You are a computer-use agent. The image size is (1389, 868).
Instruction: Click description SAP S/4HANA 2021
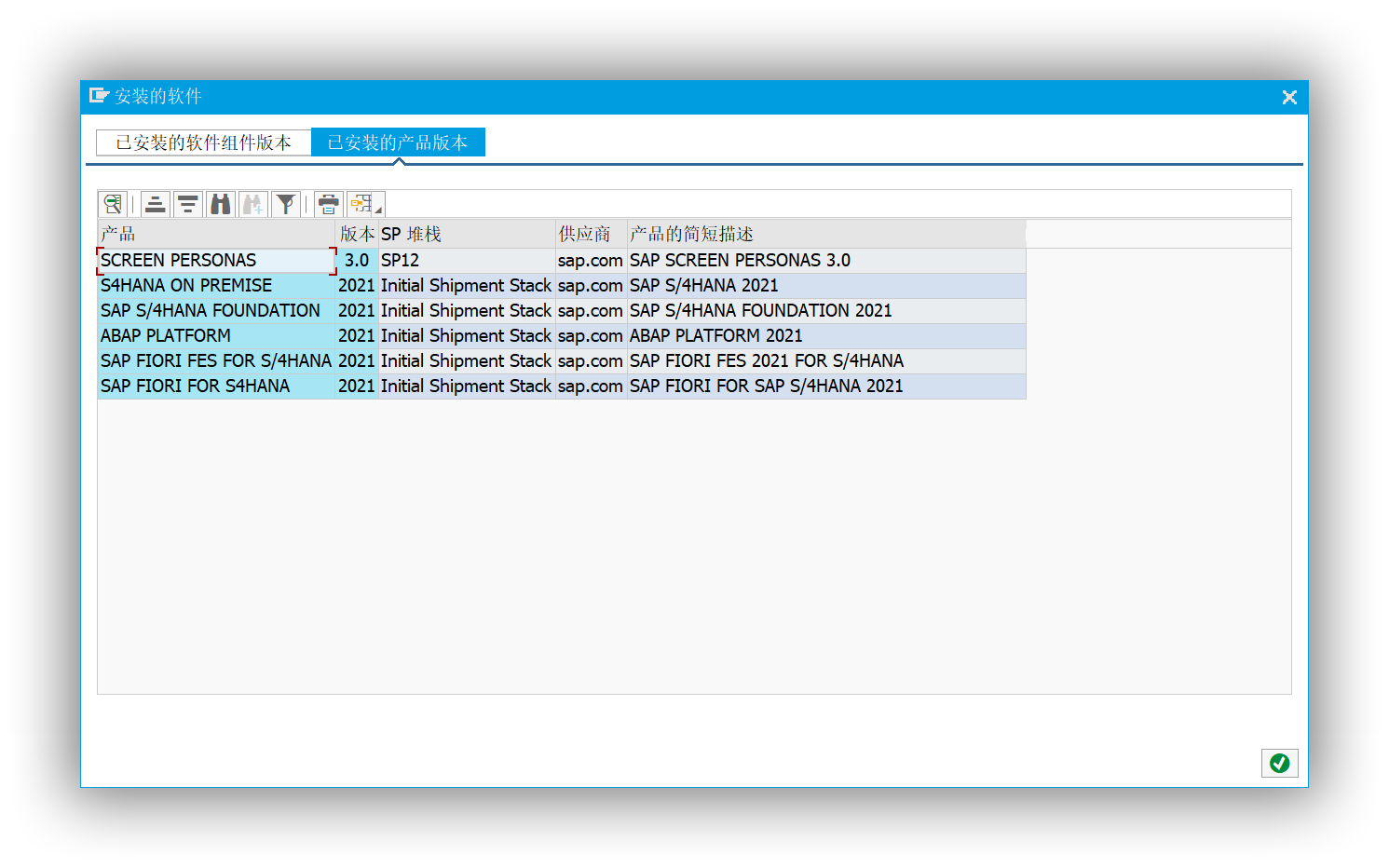tap(826, 286)
